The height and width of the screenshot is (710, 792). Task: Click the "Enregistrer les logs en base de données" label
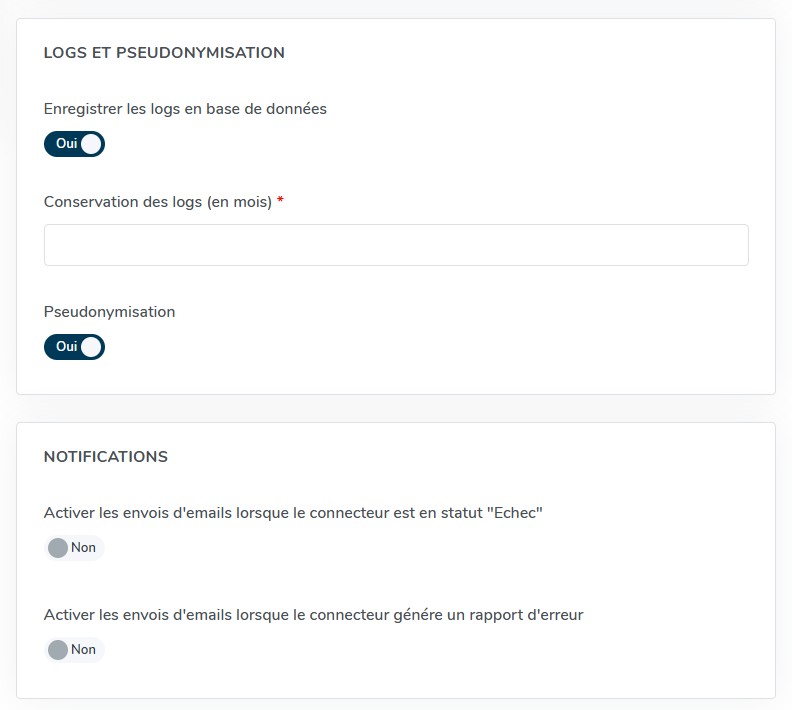pyautogui.click(x=185, y=109)
